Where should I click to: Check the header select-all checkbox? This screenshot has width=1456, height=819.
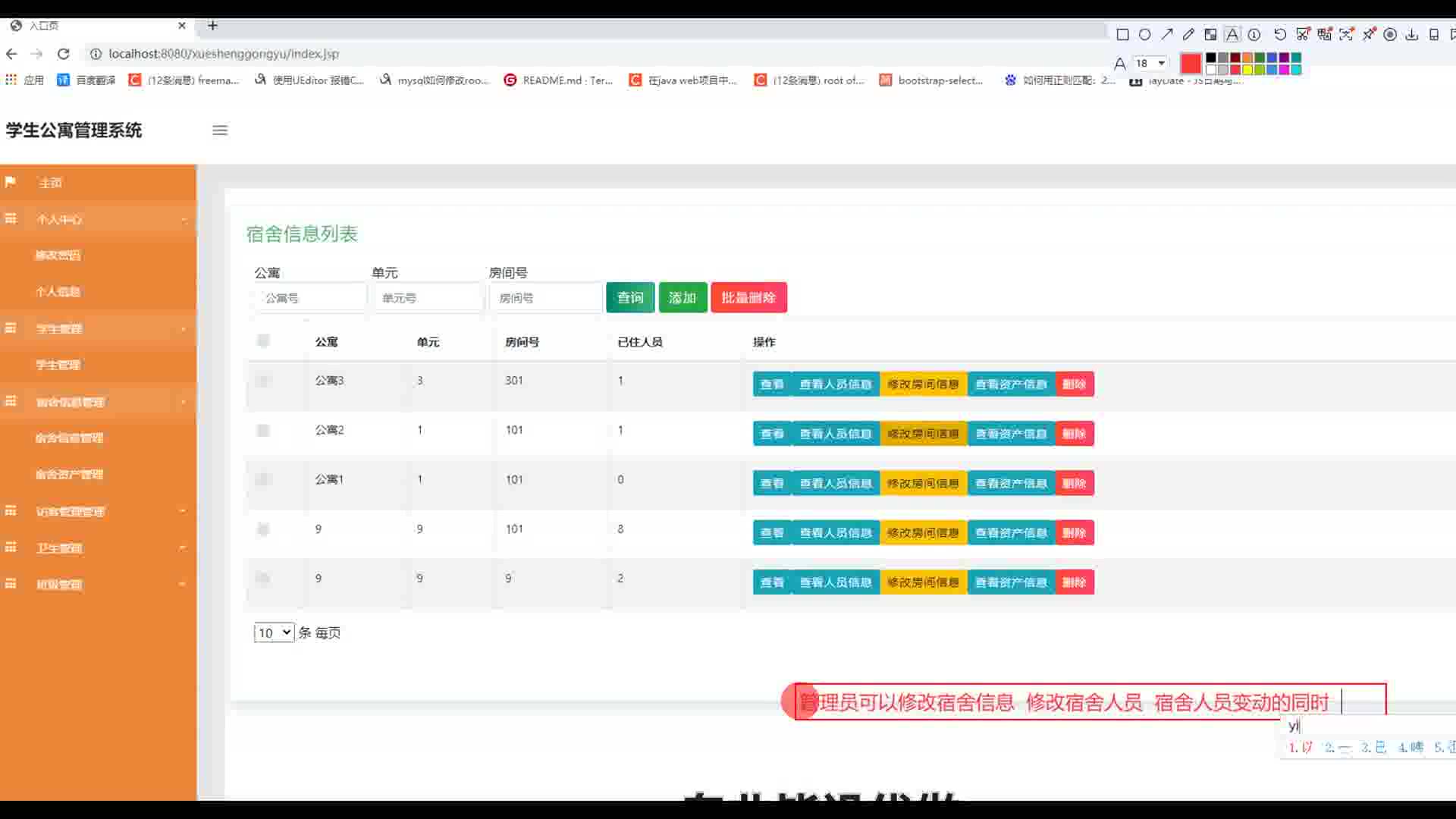[263, 340]
